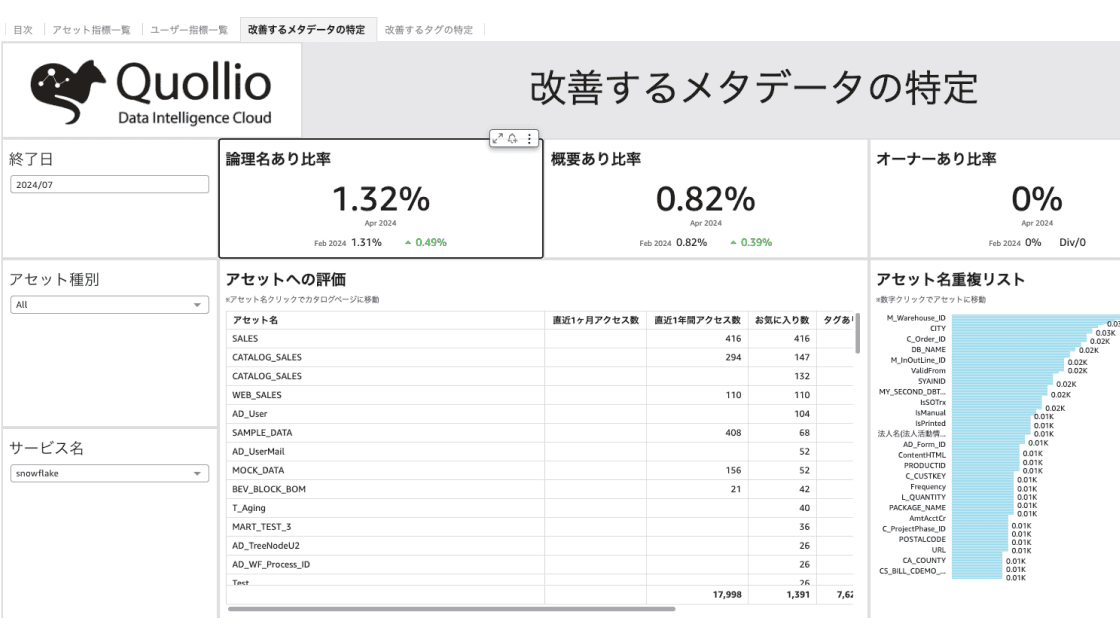
Task: Click the green up arrow under 1.32%
Action: click(408, 242)
